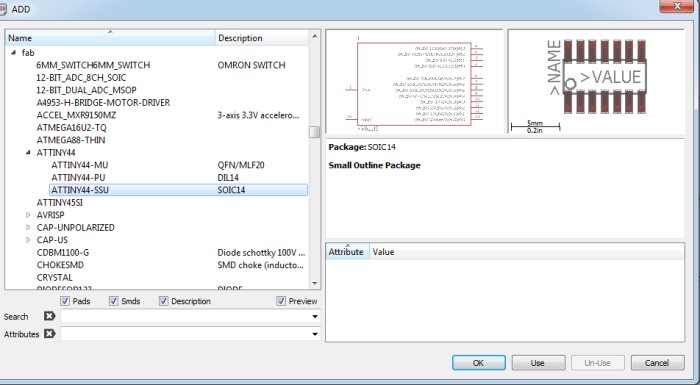The image size is (700, 385).
Task: Toggle the Preview checkbox
Action: pos(281,301)
